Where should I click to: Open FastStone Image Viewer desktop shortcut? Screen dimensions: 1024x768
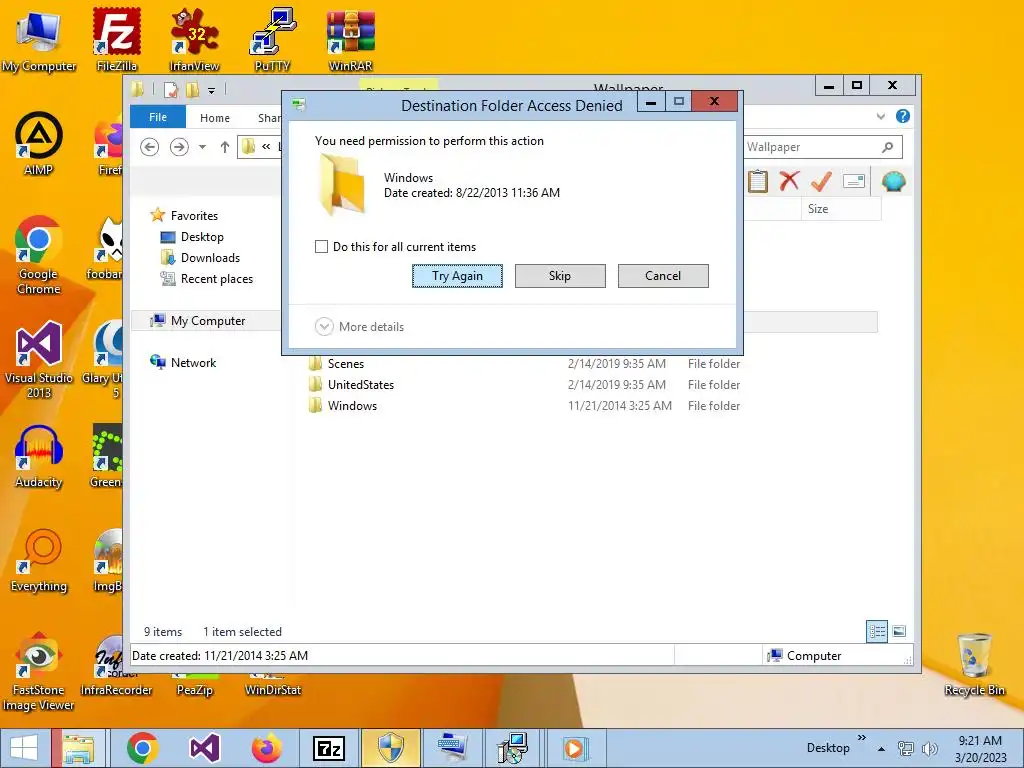[39, 671]
